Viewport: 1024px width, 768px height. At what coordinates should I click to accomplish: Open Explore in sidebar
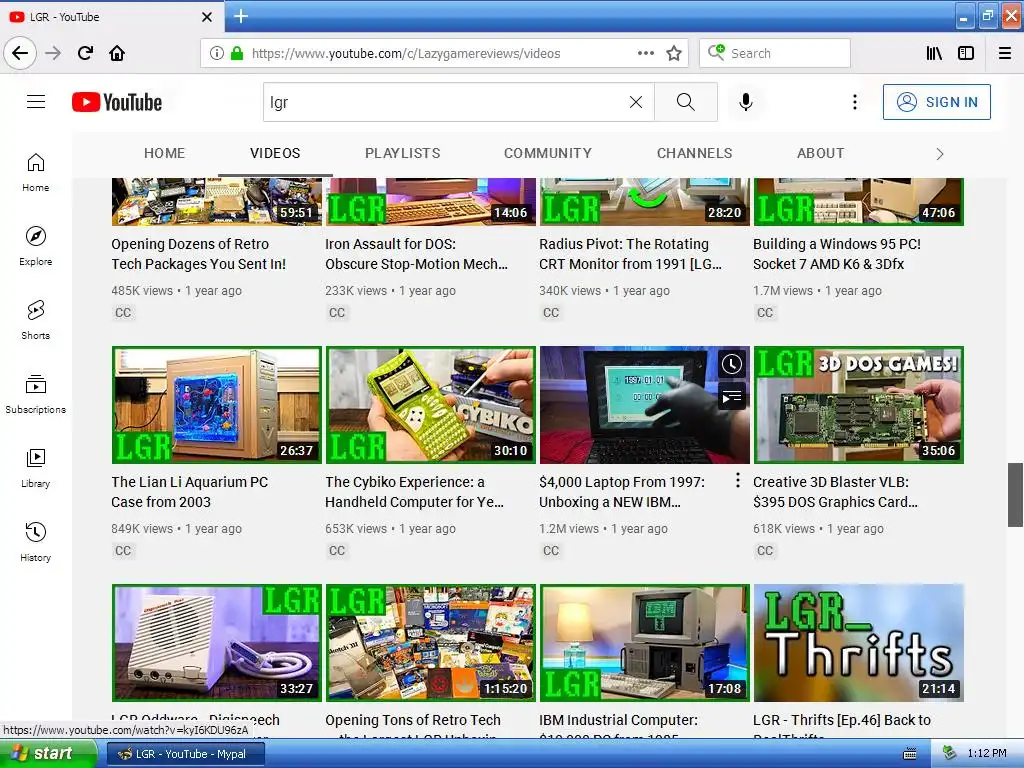pos(36,246)
